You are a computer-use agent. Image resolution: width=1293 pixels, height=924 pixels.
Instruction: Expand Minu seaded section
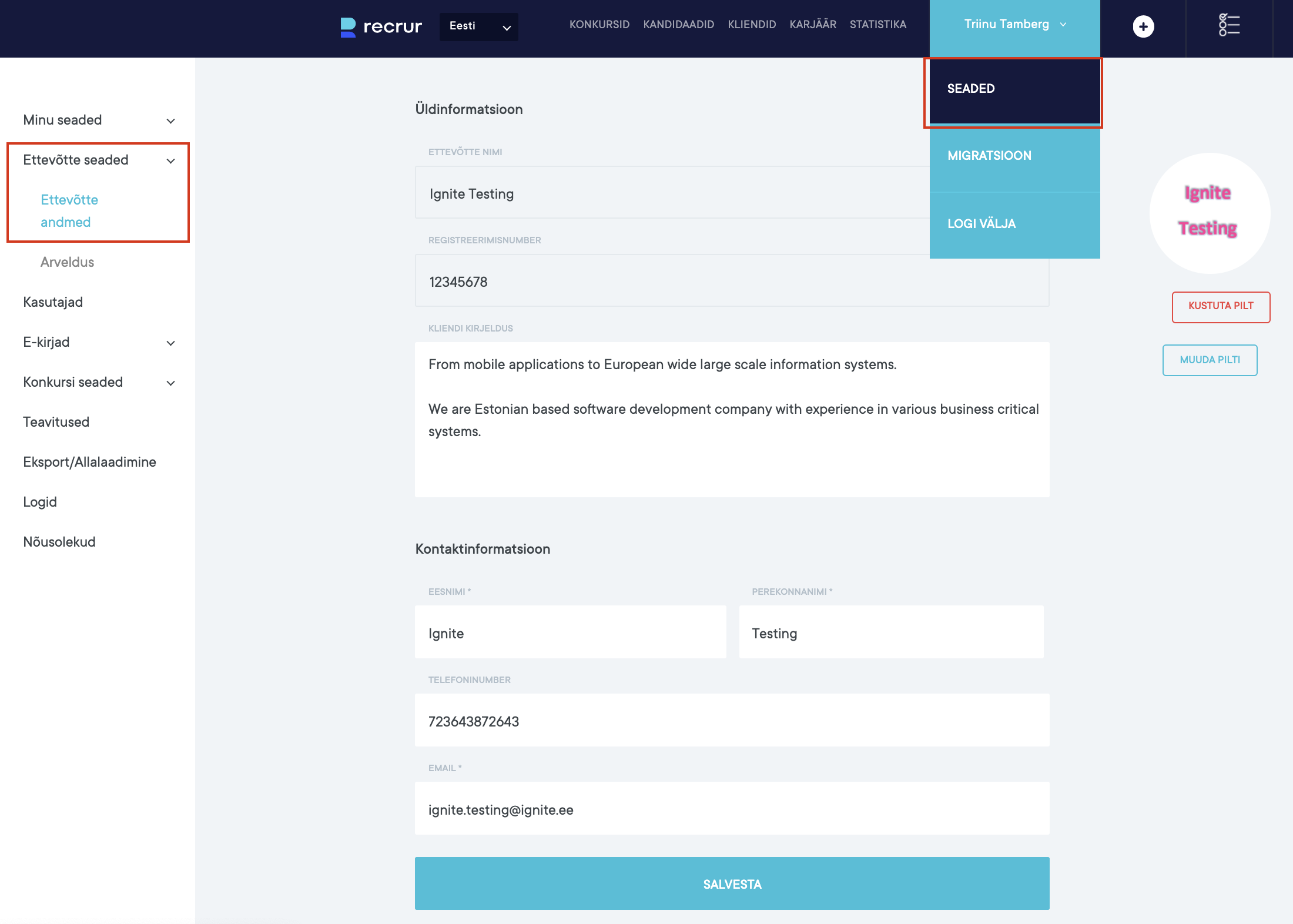[170, 120]
